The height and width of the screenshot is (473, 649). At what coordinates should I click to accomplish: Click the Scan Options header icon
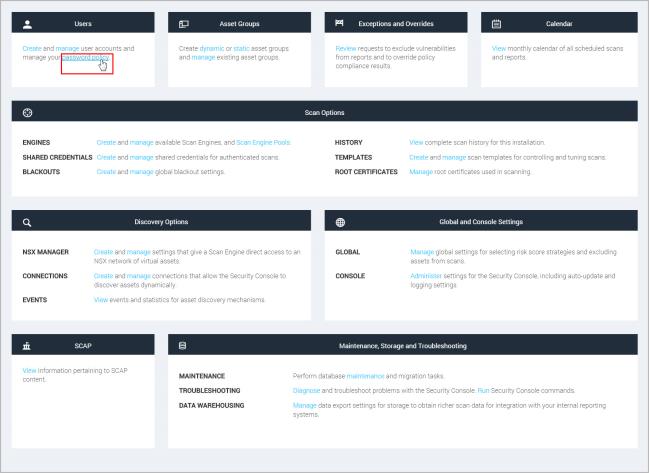(x=27, y=113)
